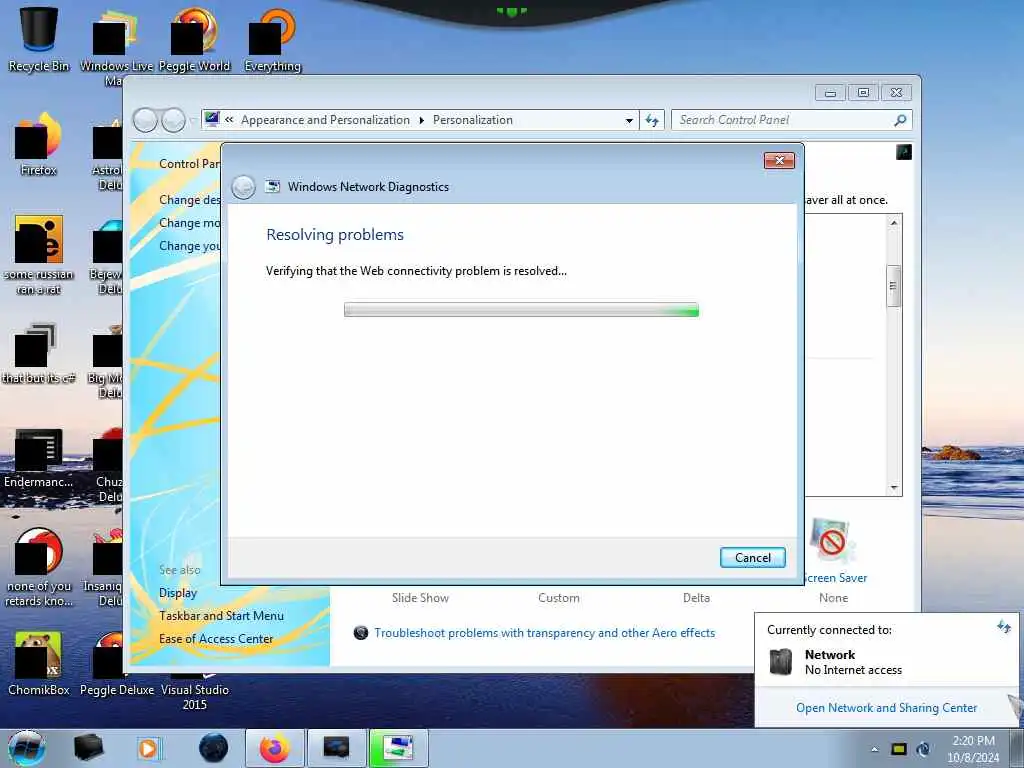The width and height of the screenshot is (1024, 768).
Task: Show hidden tray icons arrow
Action: tap(874, 749)
